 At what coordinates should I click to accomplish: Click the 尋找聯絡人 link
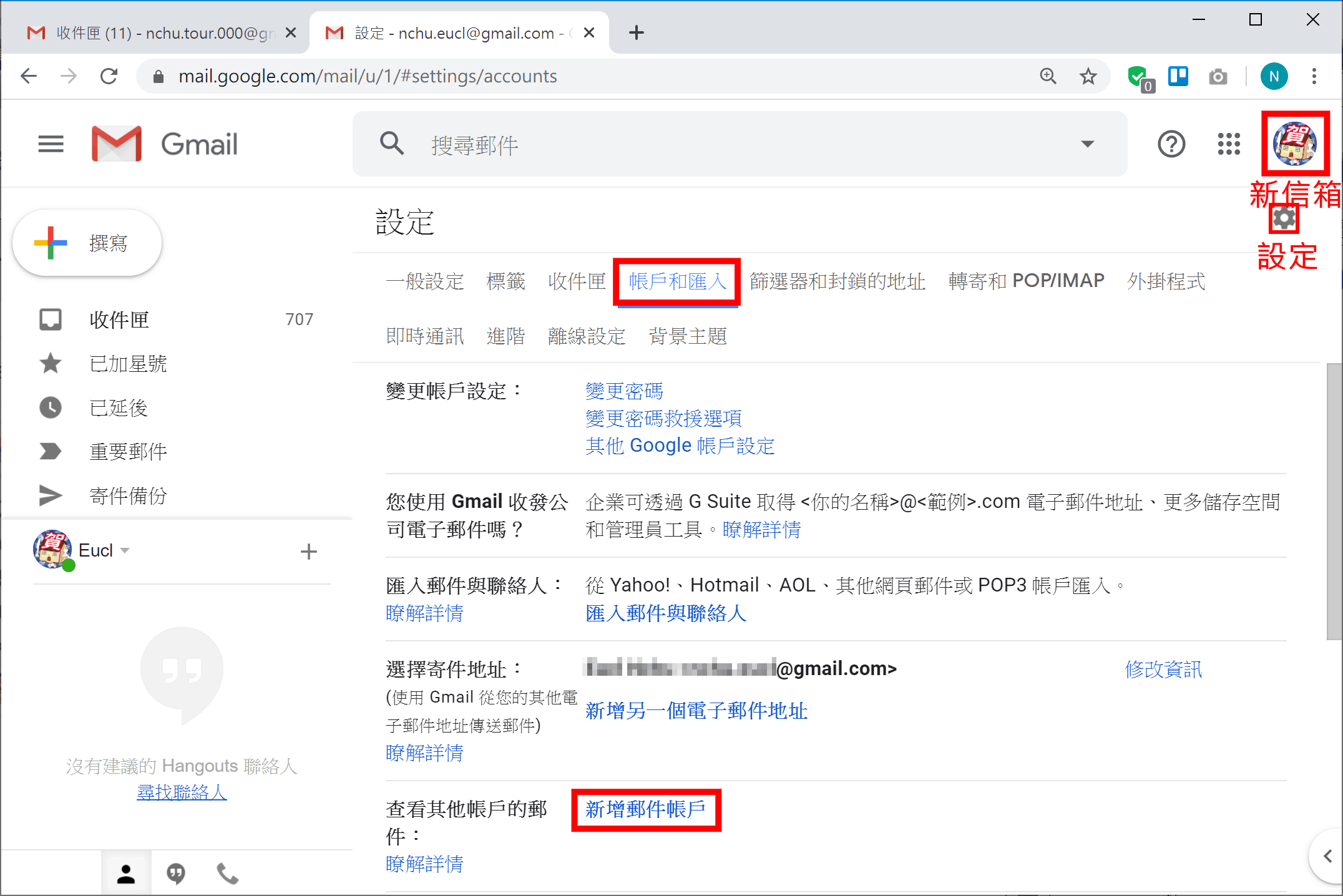(182, 792)
